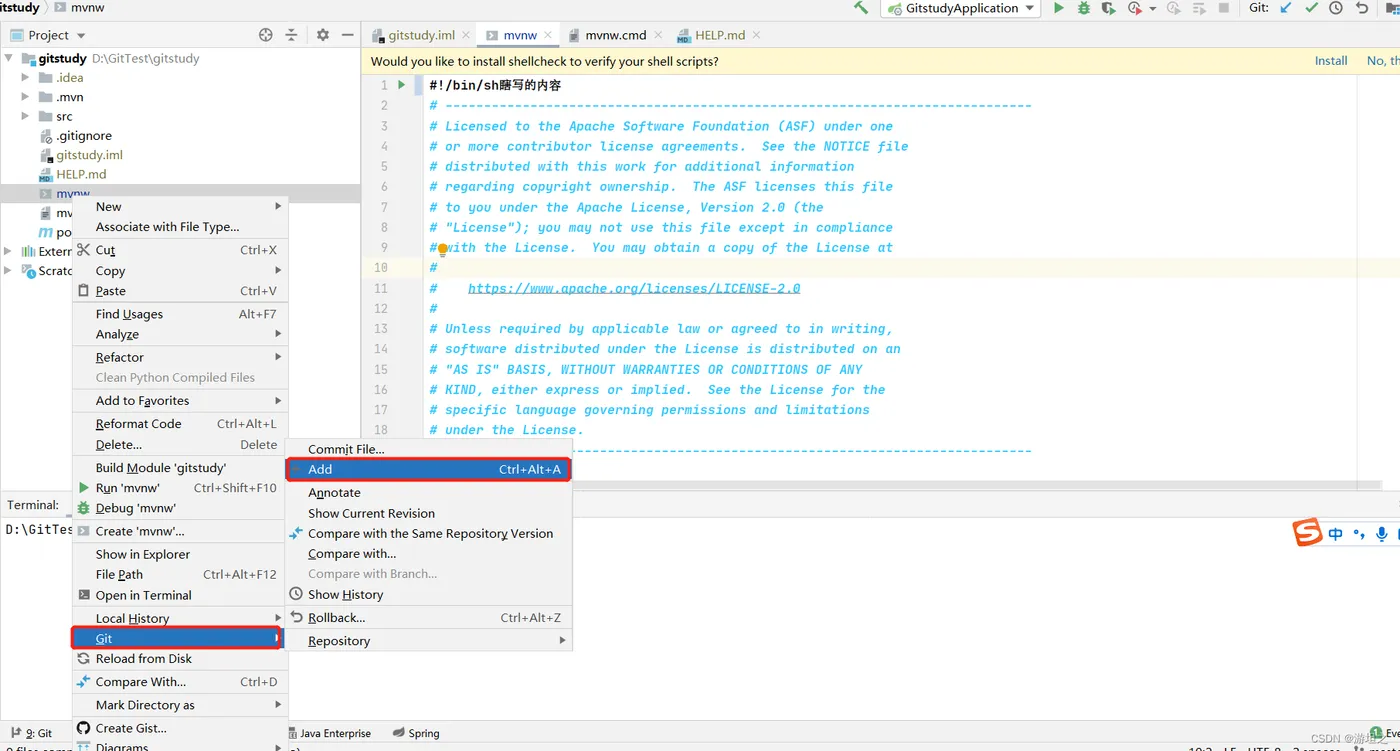Click the yellow lightbulb intention icon

[442, 250]
